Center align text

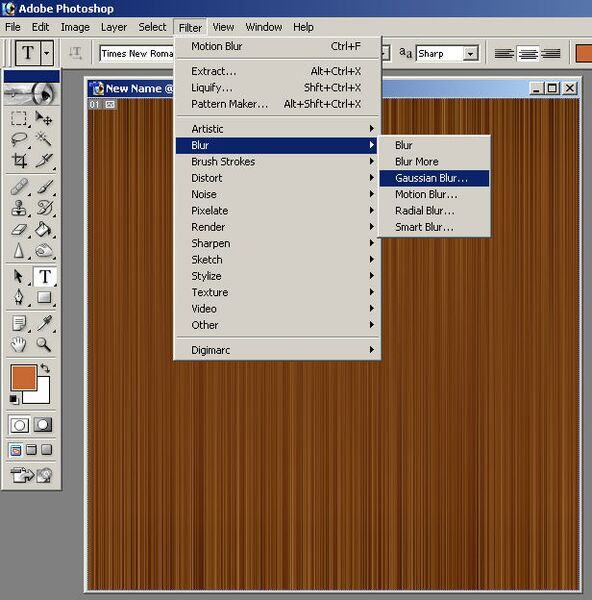[528, 53]
